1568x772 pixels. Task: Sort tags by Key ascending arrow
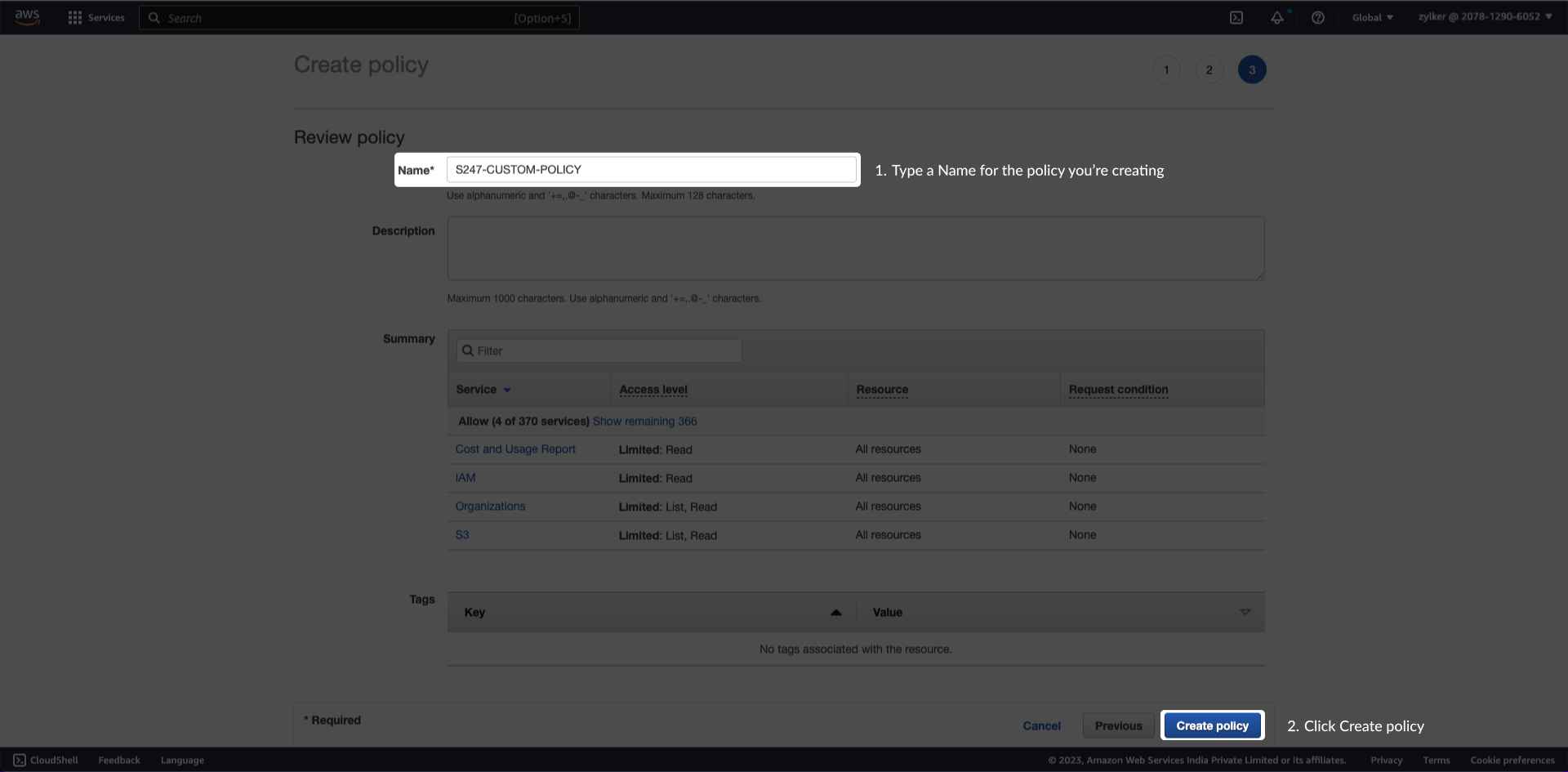click(x=835, y=613)
